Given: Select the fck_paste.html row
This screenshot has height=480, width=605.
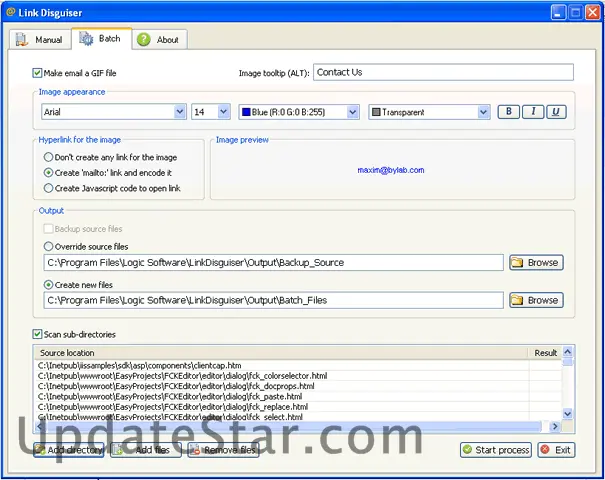Looking at the screenshot, I should [298, 397].
